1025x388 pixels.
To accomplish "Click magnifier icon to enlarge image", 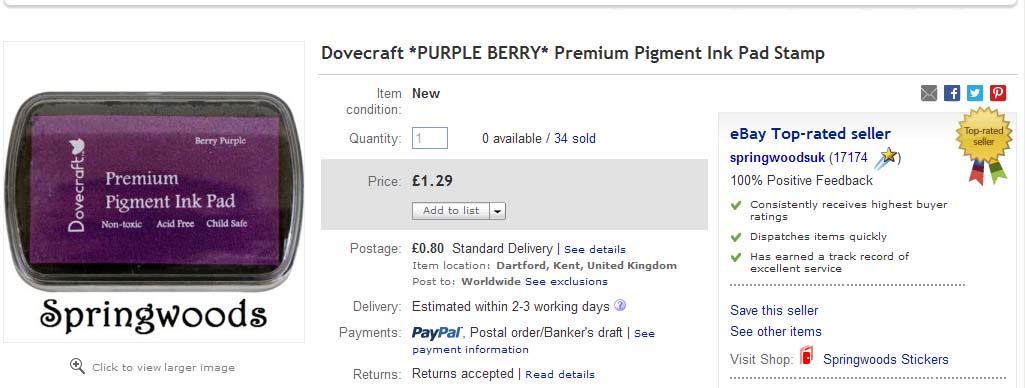I will coord(77,366).
